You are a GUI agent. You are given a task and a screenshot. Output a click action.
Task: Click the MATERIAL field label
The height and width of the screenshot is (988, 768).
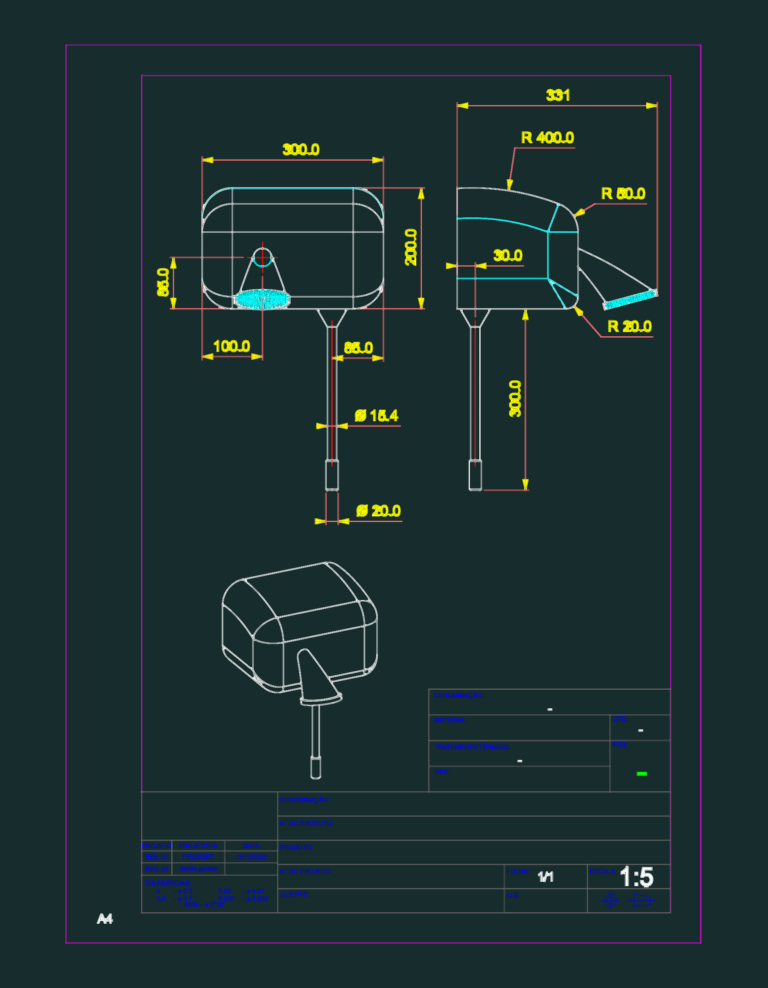pyautogui.click(x=450, y=720)
